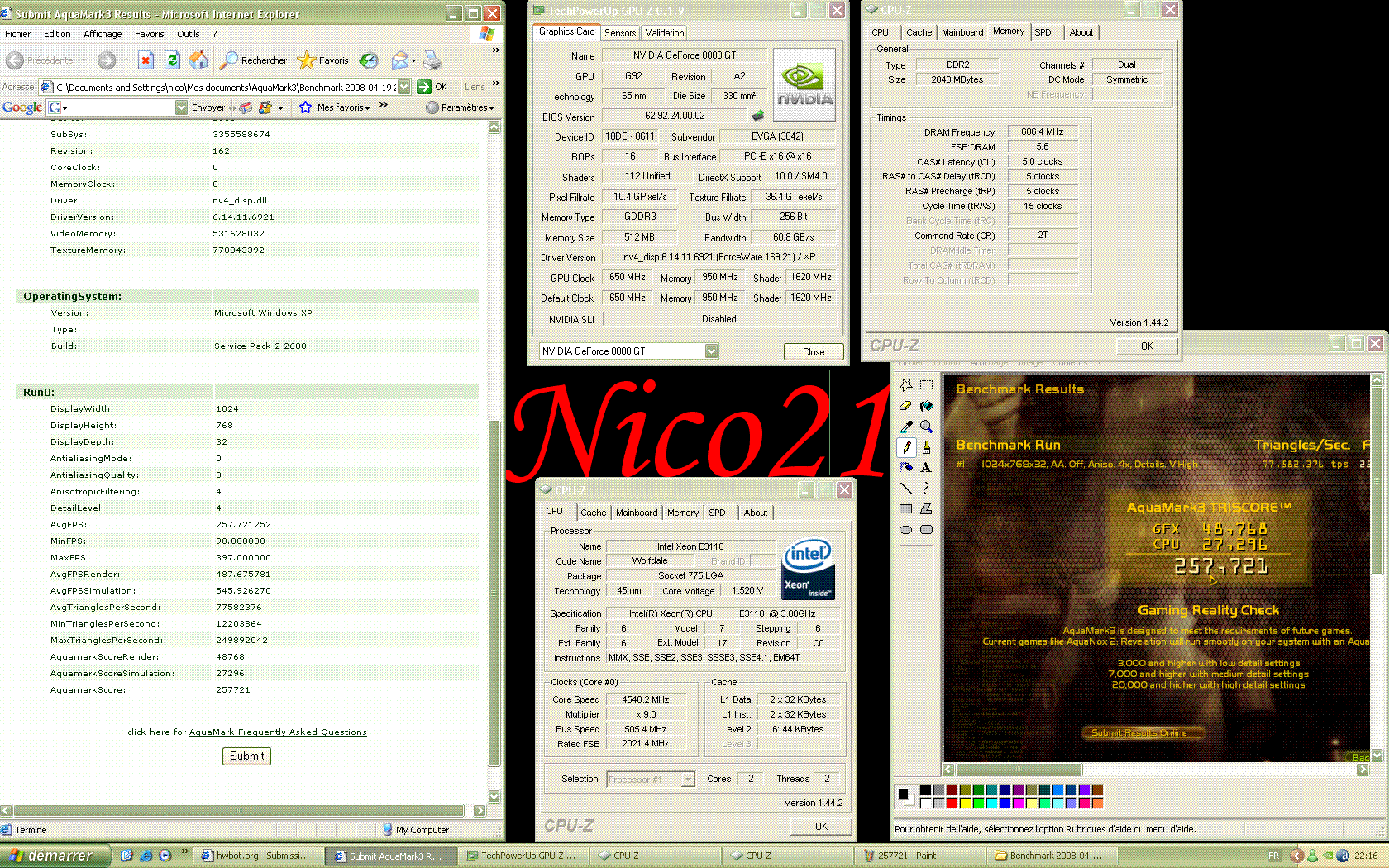Screen dimensions: 1389x868
Task: Select the Magnifier tool in Paint
Action: pyautogui.click(x=926, y=427)
